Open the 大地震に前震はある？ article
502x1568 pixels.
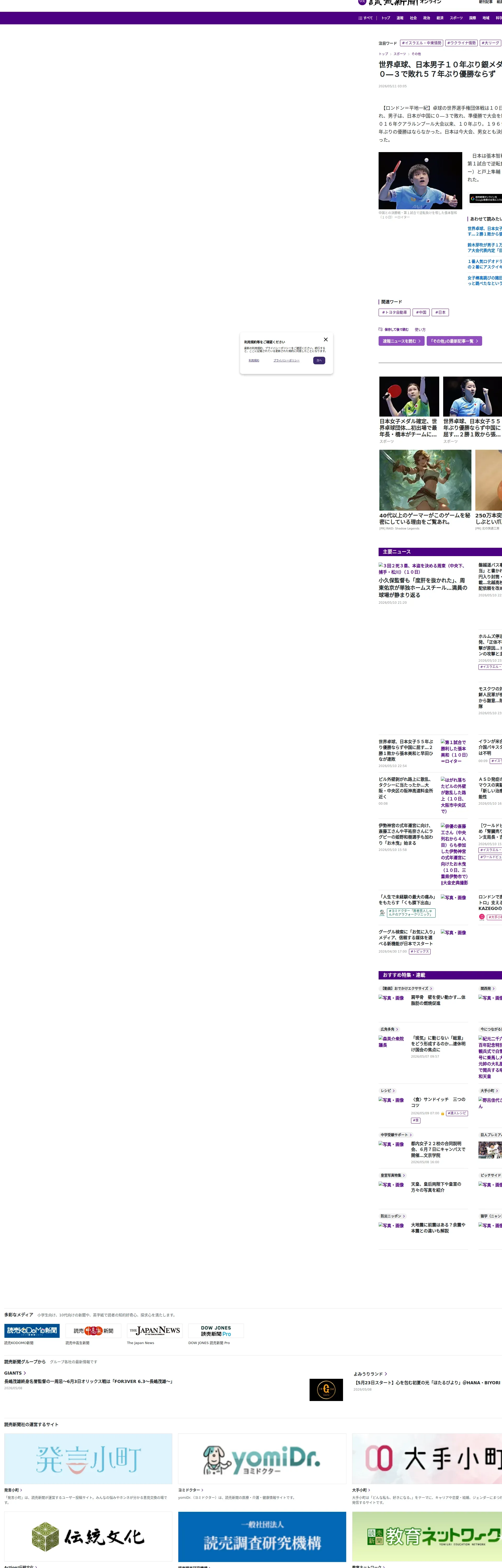(438, 1228)
